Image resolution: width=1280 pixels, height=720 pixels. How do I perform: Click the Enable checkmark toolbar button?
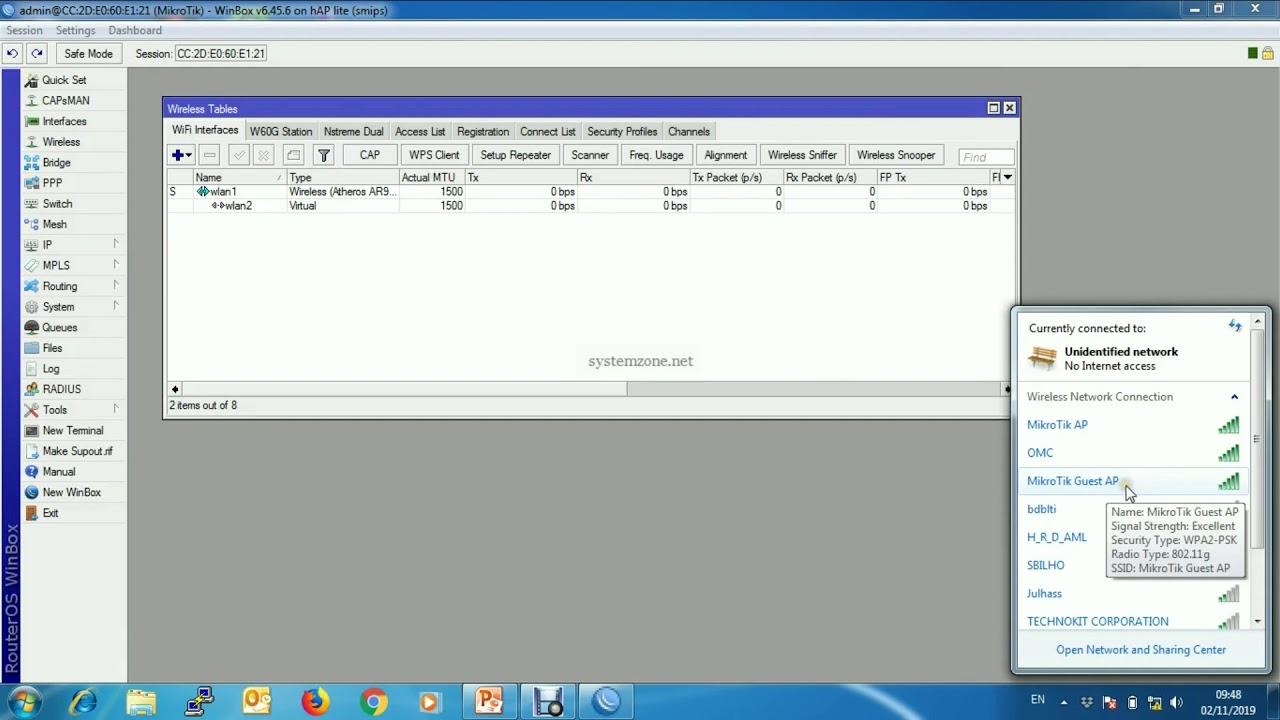point(238,155)
